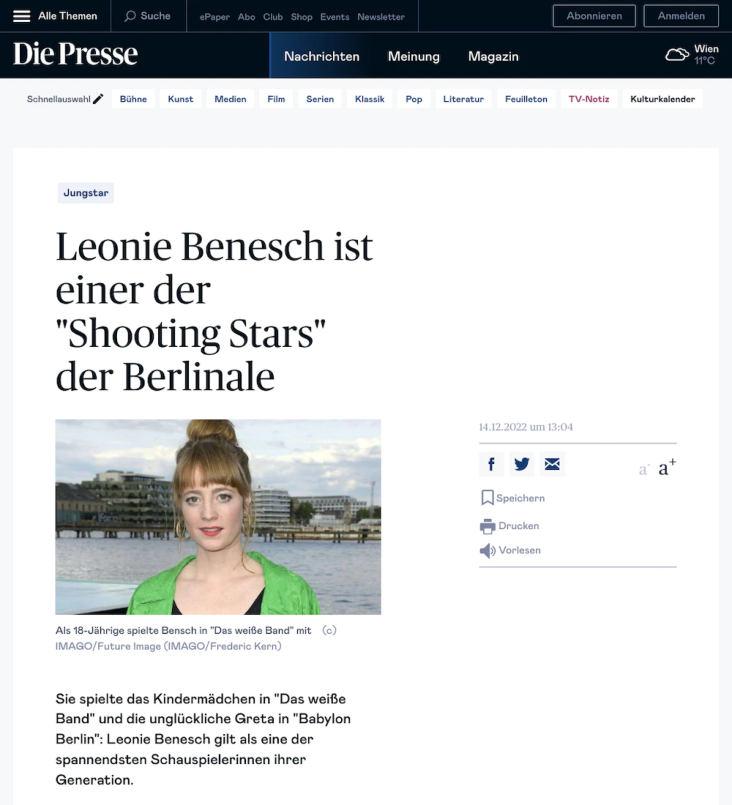Click the Abonnieren button
The image size is (732, 805).
(x=594, y=16)
